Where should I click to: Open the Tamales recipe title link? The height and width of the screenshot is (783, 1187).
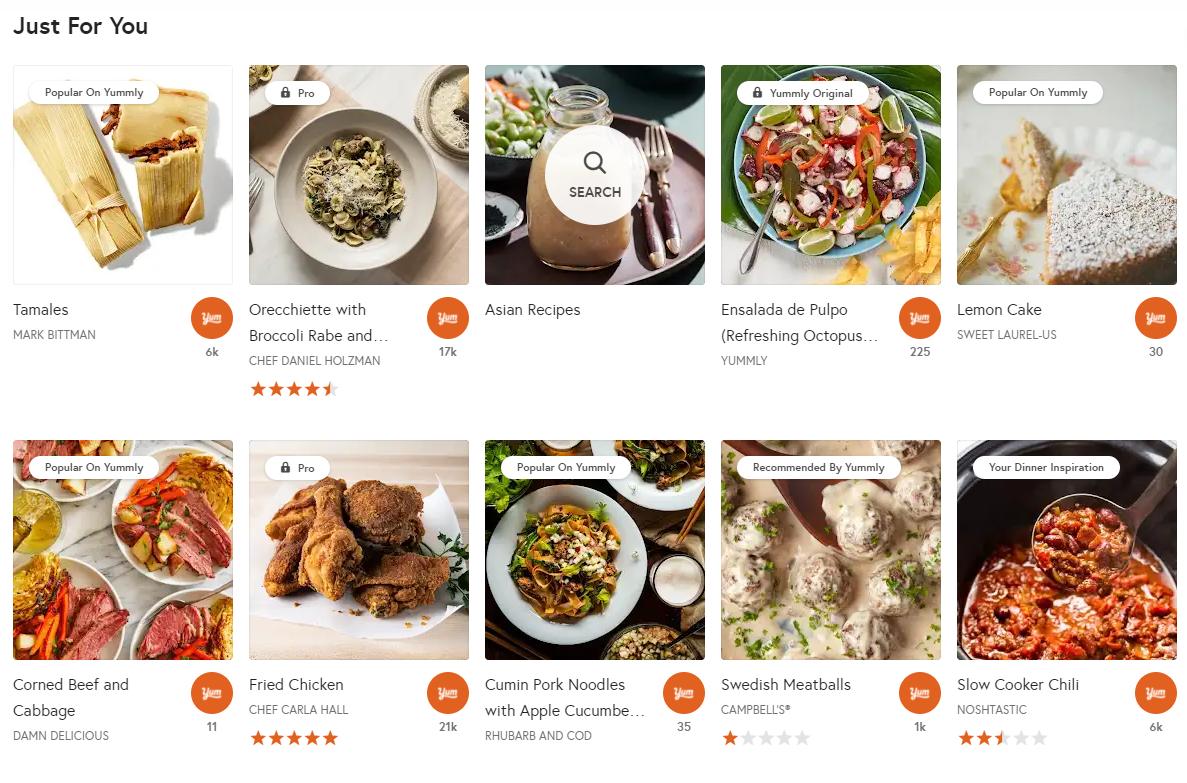[41, 310]
